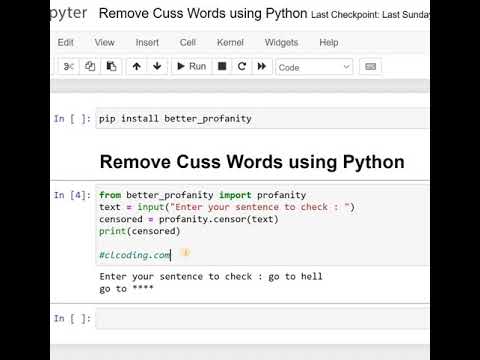
Task: Click the print(censored) code line
Action: coord(140,231)
